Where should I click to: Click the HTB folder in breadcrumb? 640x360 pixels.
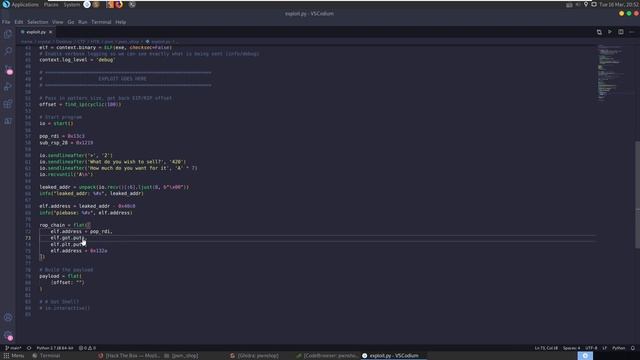[95, 42]
